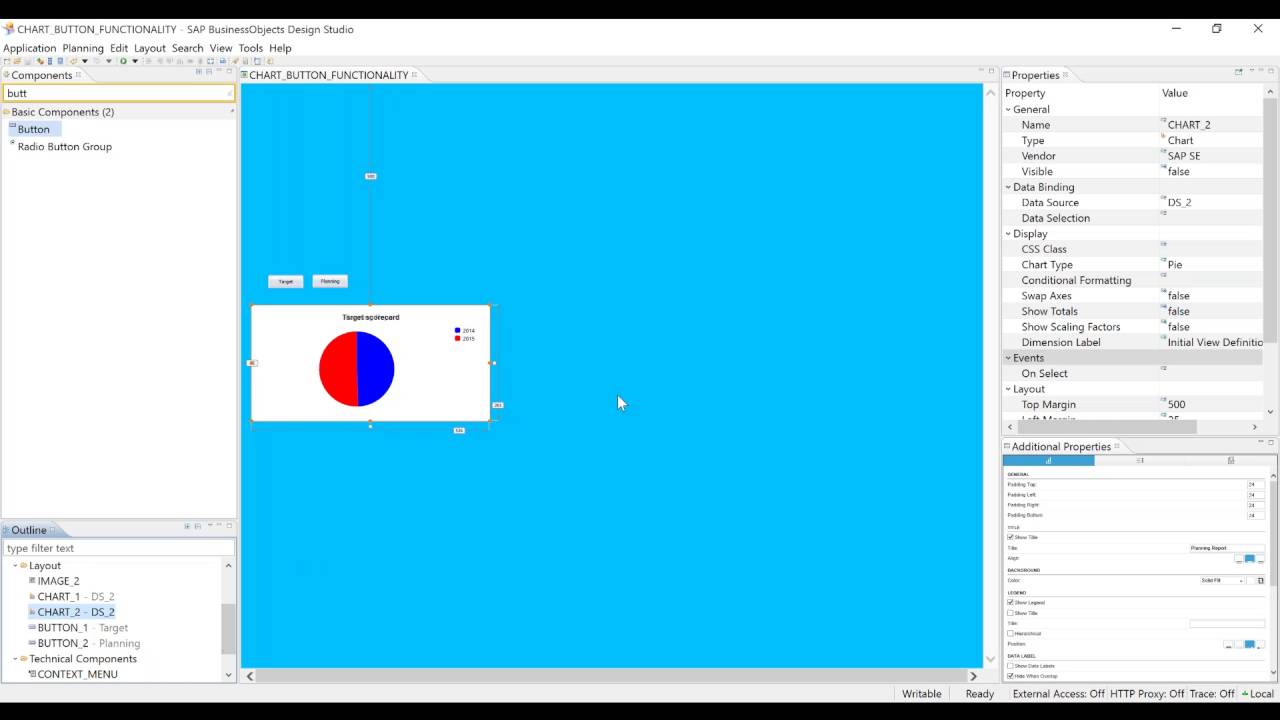The height and width of the screenshot is (720, 1280).
Task: Select the Button component icon in Components list
Action: 13,128
